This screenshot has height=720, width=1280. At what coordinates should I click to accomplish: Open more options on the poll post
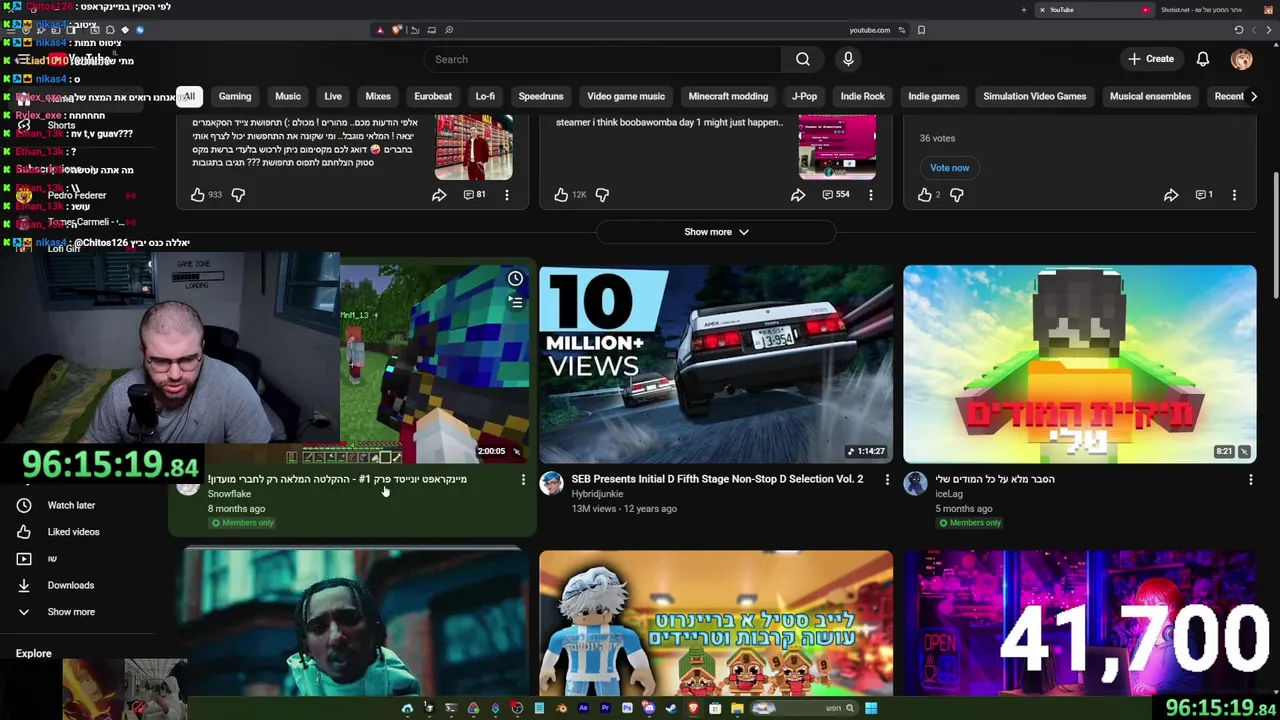coord(1234,195)
